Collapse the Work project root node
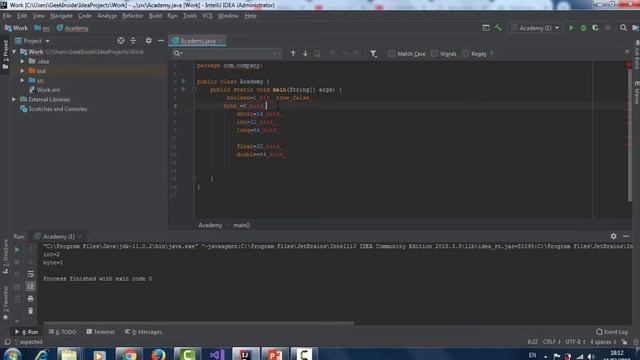The width and height of the screenshot is (640, 360). click(14, 52)
